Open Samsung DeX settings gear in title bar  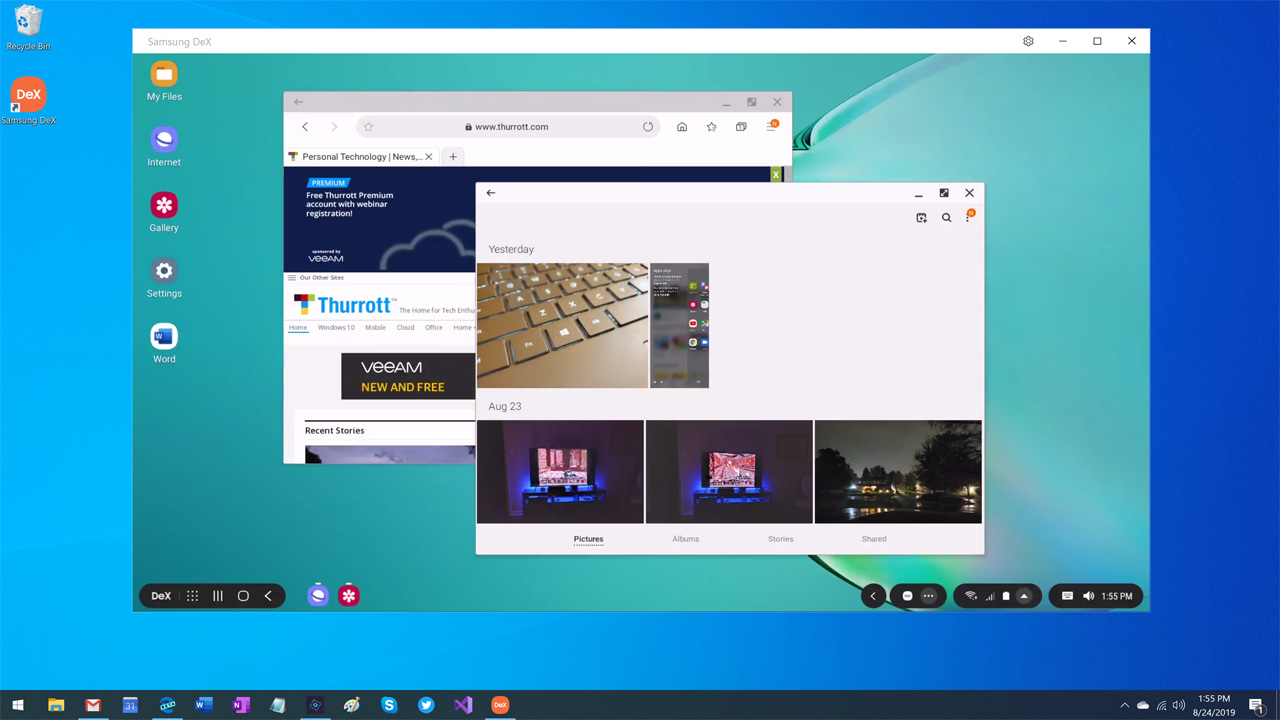tap(1028, 41)
